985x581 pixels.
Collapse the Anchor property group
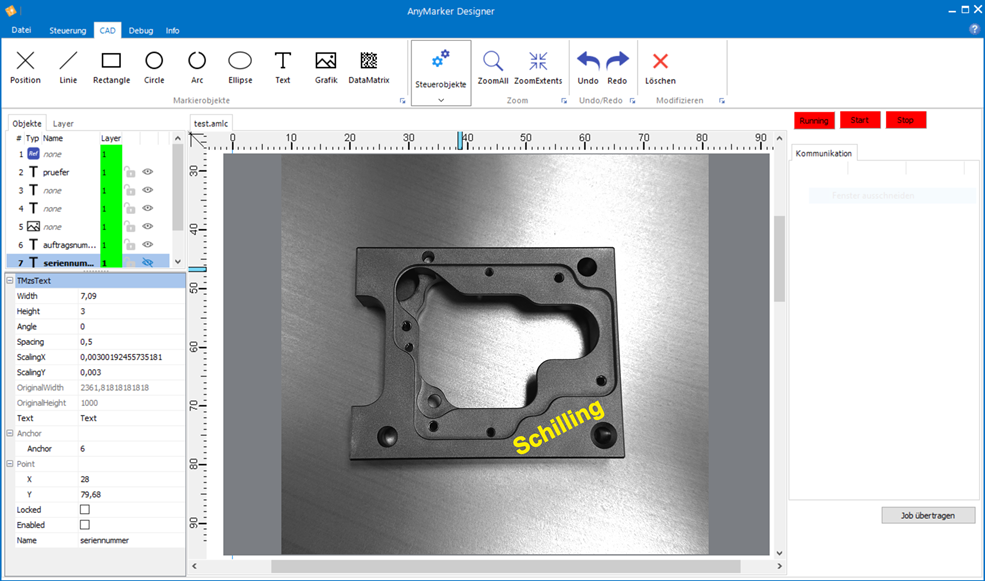(x=10, y=434)
